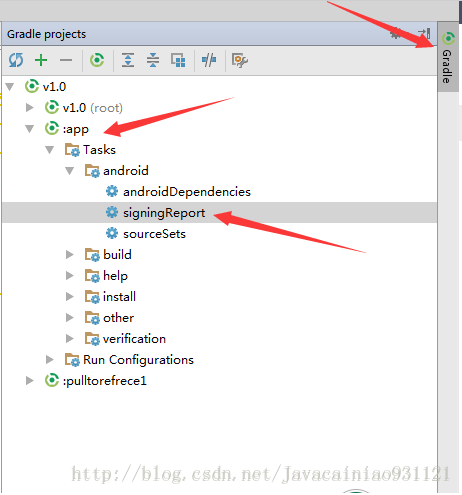
Task: Expand the :pulltorefrece1 module
Action: (x=30, y=381)
